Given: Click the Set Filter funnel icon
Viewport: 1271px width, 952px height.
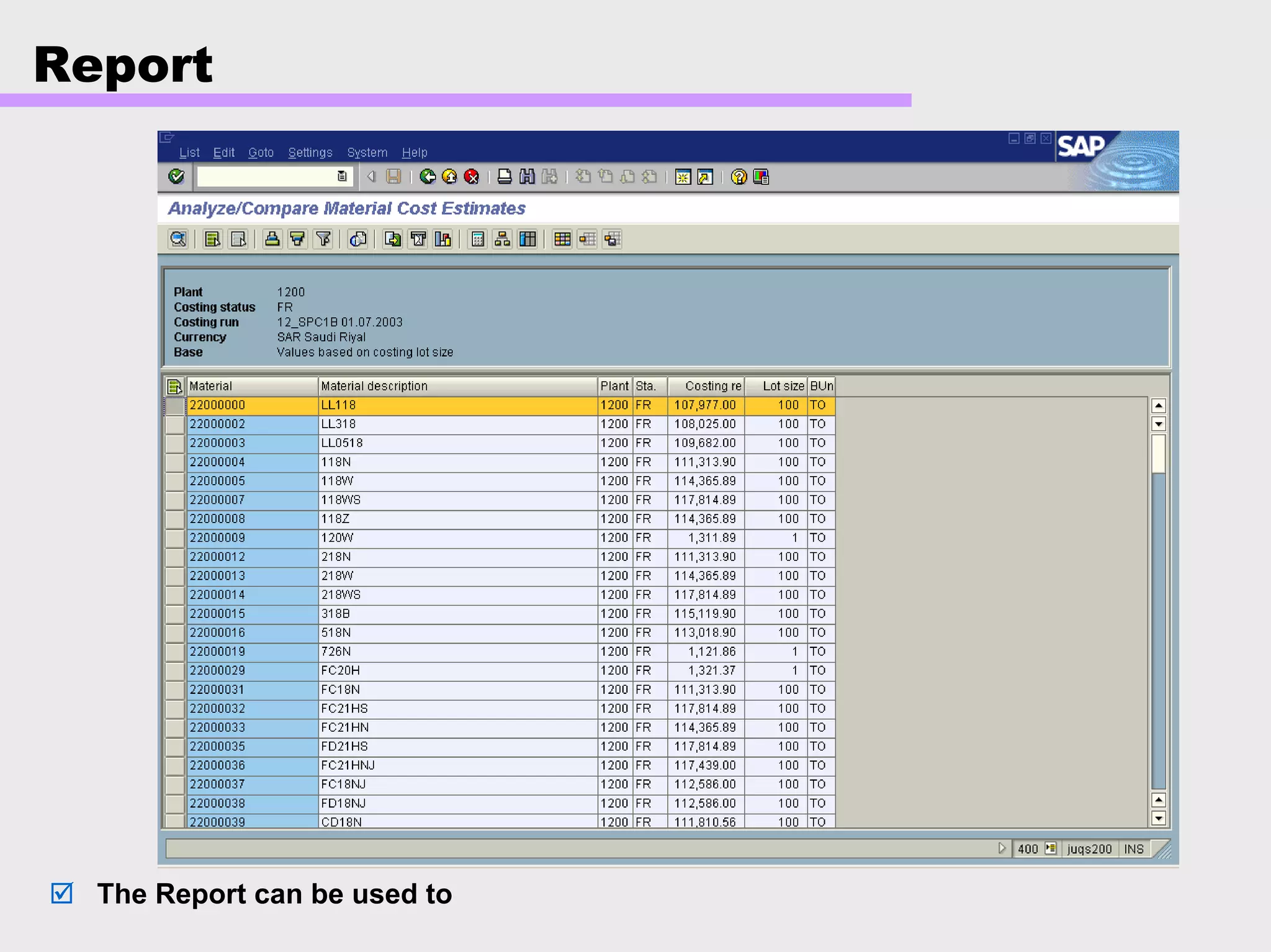Looking at the screenshot, I should 323,239.
